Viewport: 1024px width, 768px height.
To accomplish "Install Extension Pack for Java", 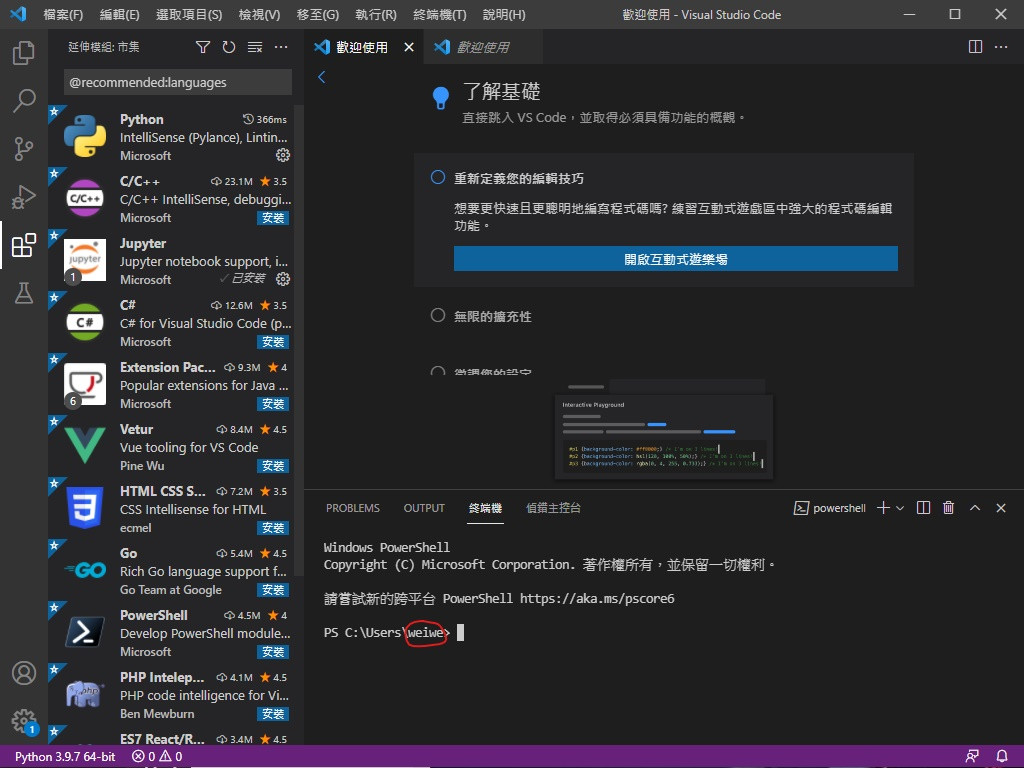I will 273,404.
